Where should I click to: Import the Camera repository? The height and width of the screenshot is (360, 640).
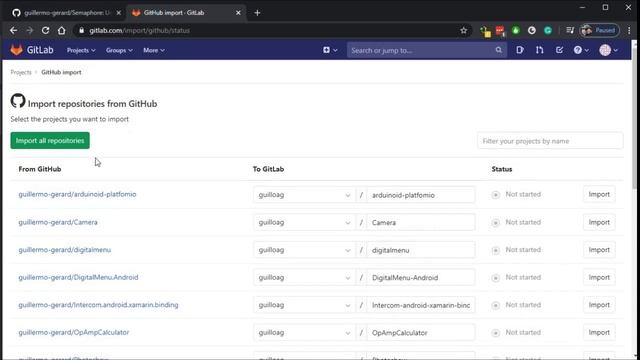599,222
